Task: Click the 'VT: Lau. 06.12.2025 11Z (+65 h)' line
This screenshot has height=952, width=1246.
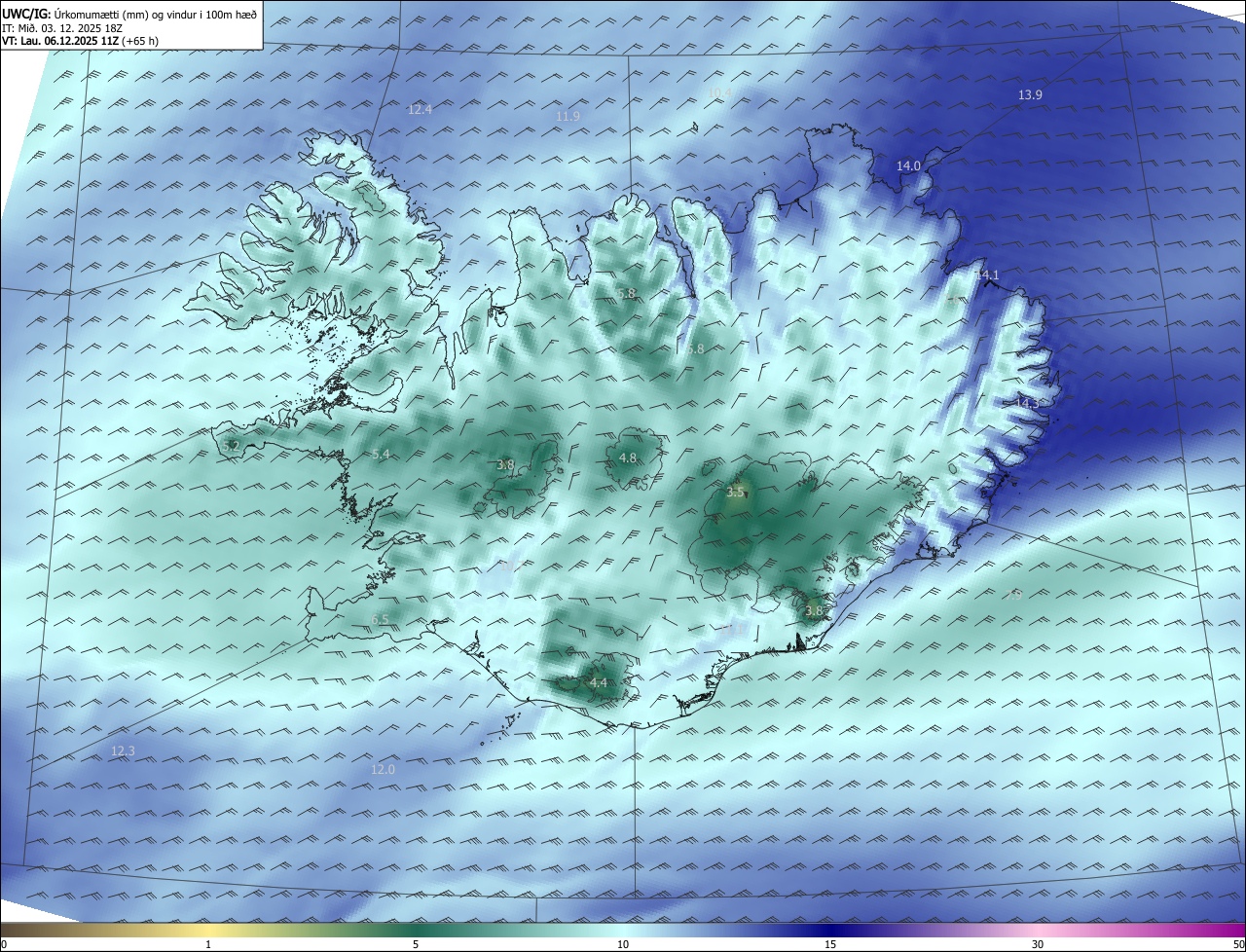Action: tap(80, 41)
